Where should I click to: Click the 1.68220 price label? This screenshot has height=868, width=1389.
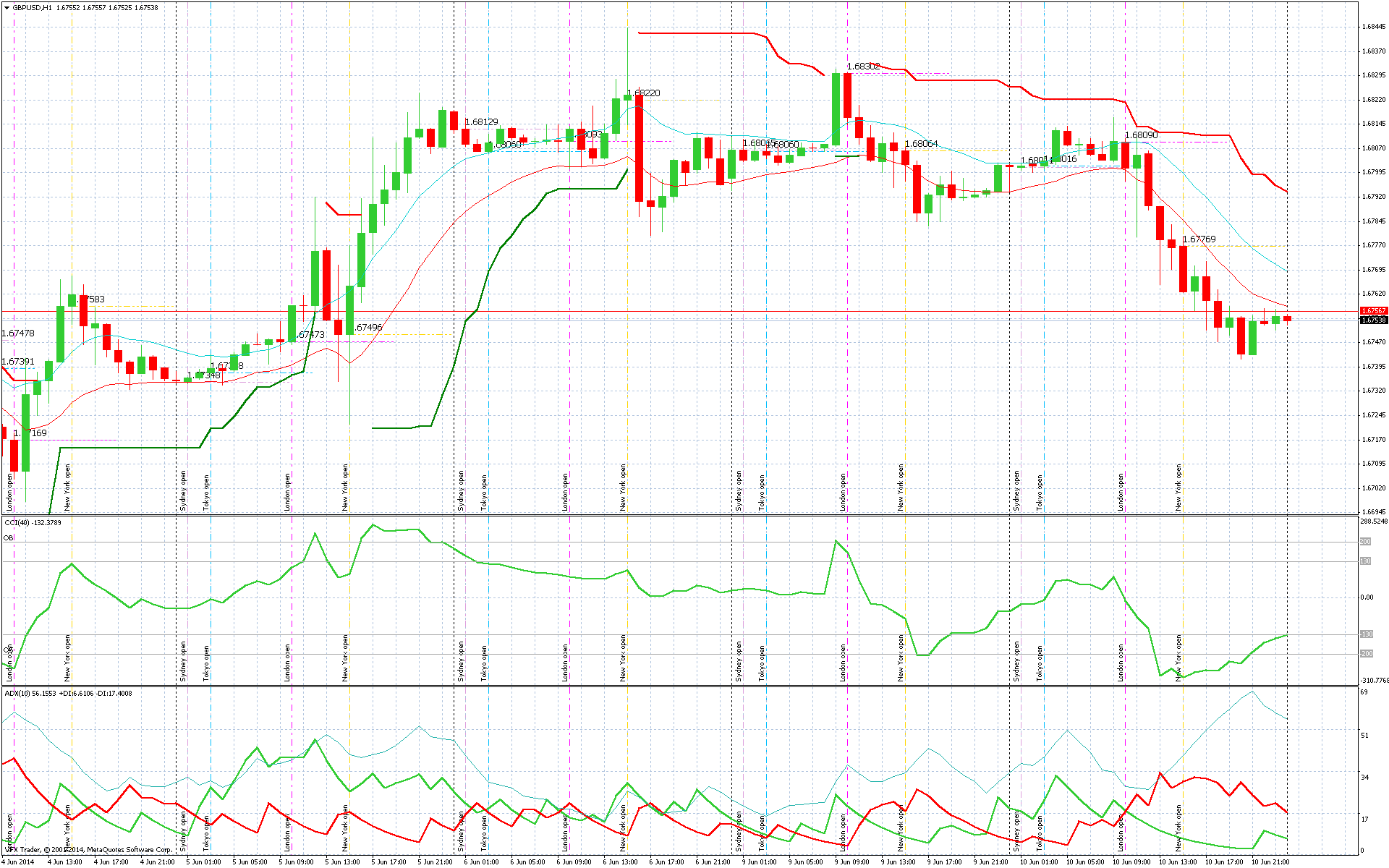click(643, 93)
